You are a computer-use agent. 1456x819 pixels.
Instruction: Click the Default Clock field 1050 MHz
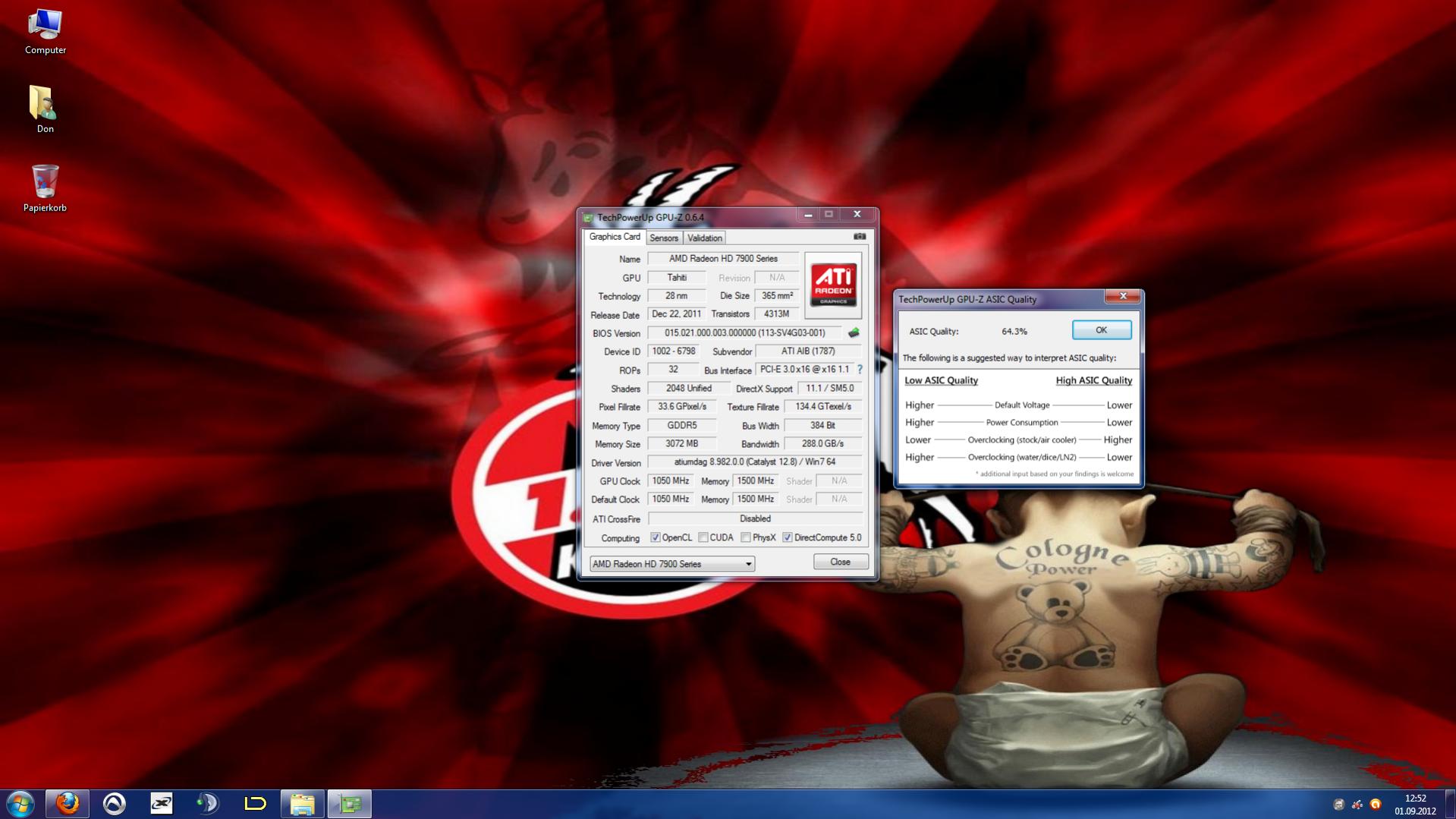[x=671, y=499]
